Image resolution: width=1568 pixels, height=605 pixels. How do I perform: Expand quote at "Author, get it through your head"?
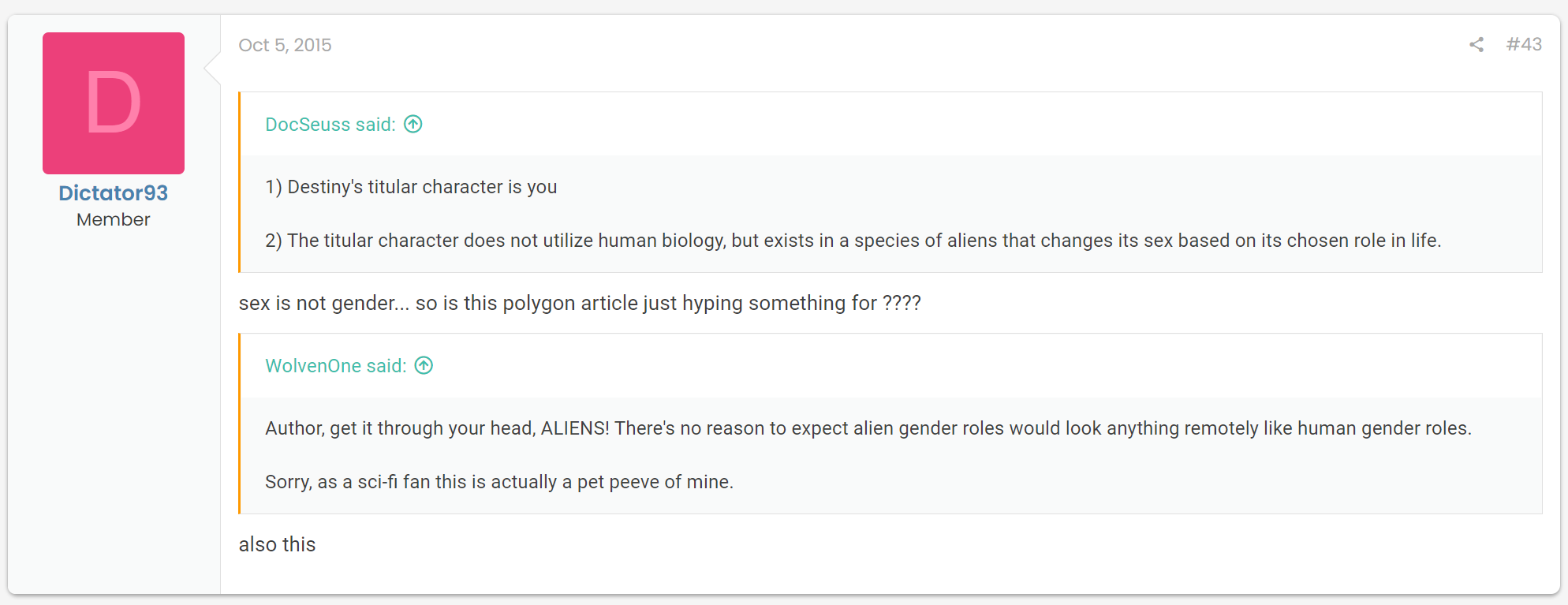click(x=868, y=428)
